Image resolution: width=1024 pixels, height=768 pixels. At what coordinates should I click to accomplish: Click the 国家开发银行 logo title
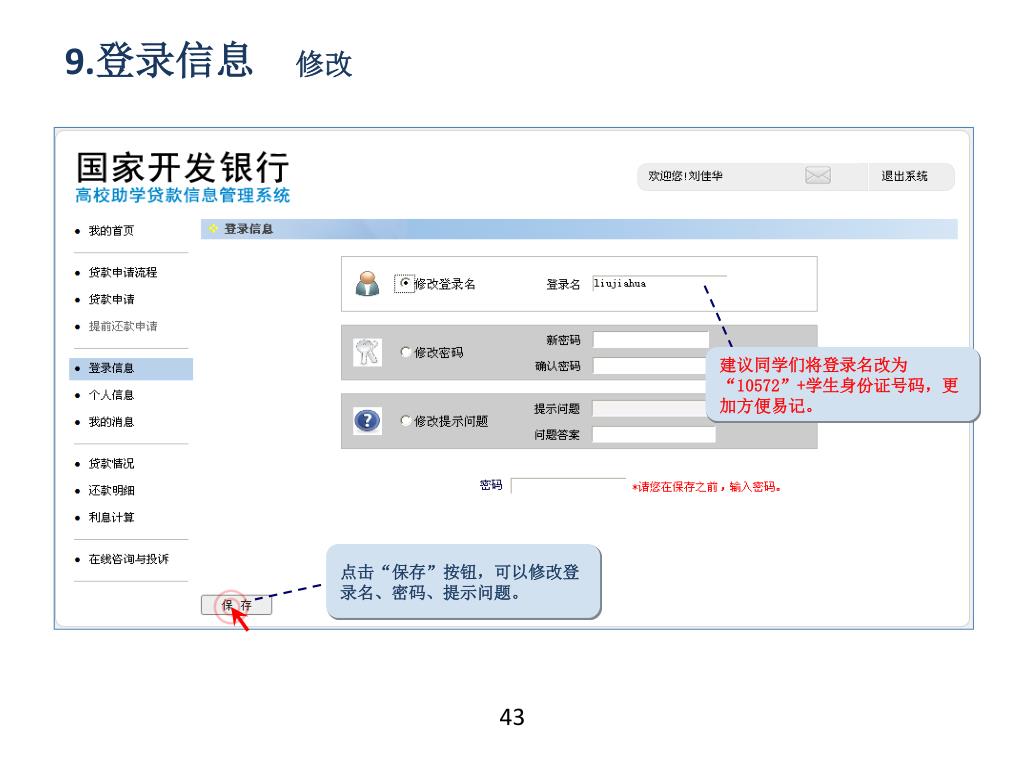(182, 167)
